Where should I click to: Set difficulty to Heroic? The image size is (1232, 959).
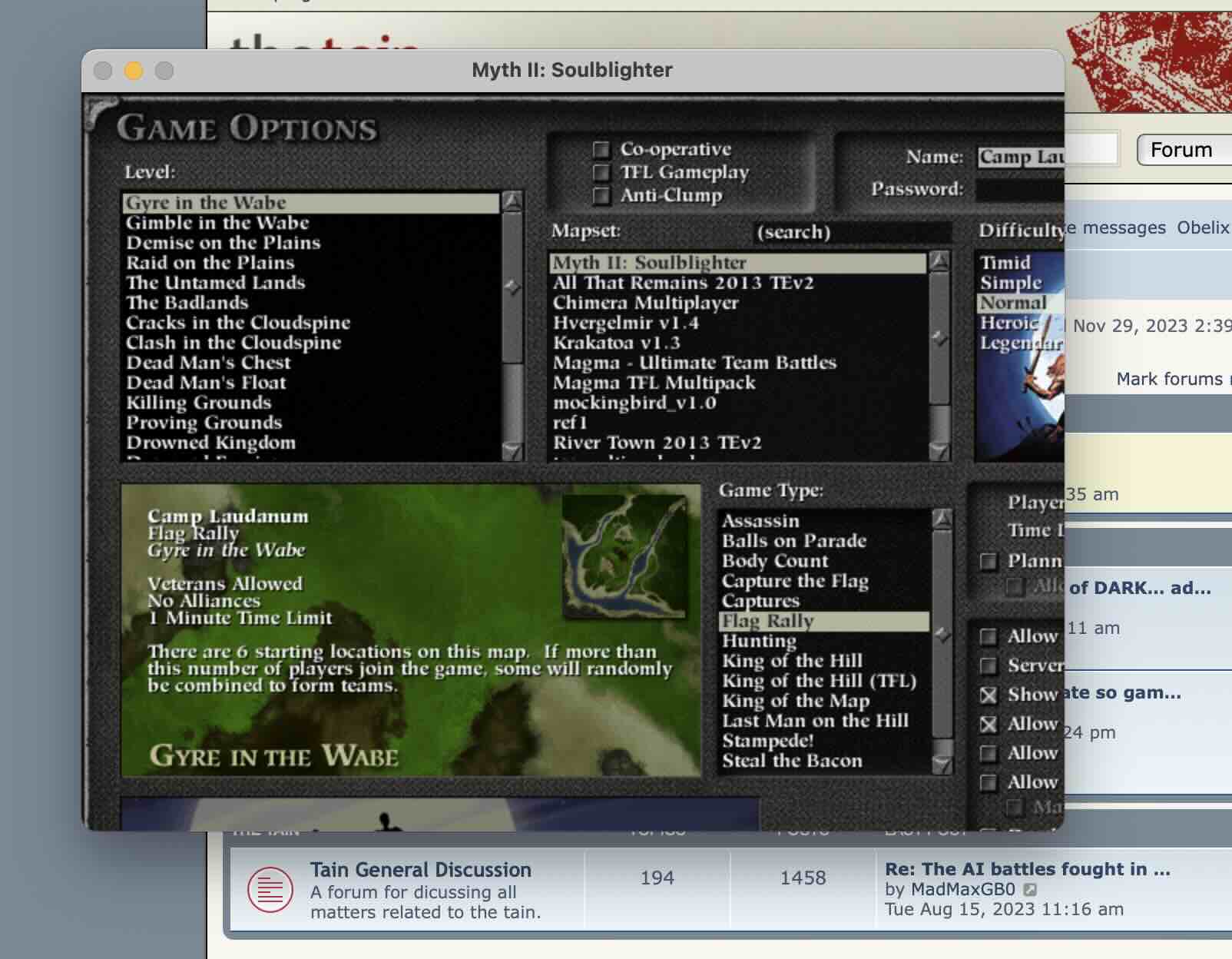pyautogui.click(x=1020, y=323)
